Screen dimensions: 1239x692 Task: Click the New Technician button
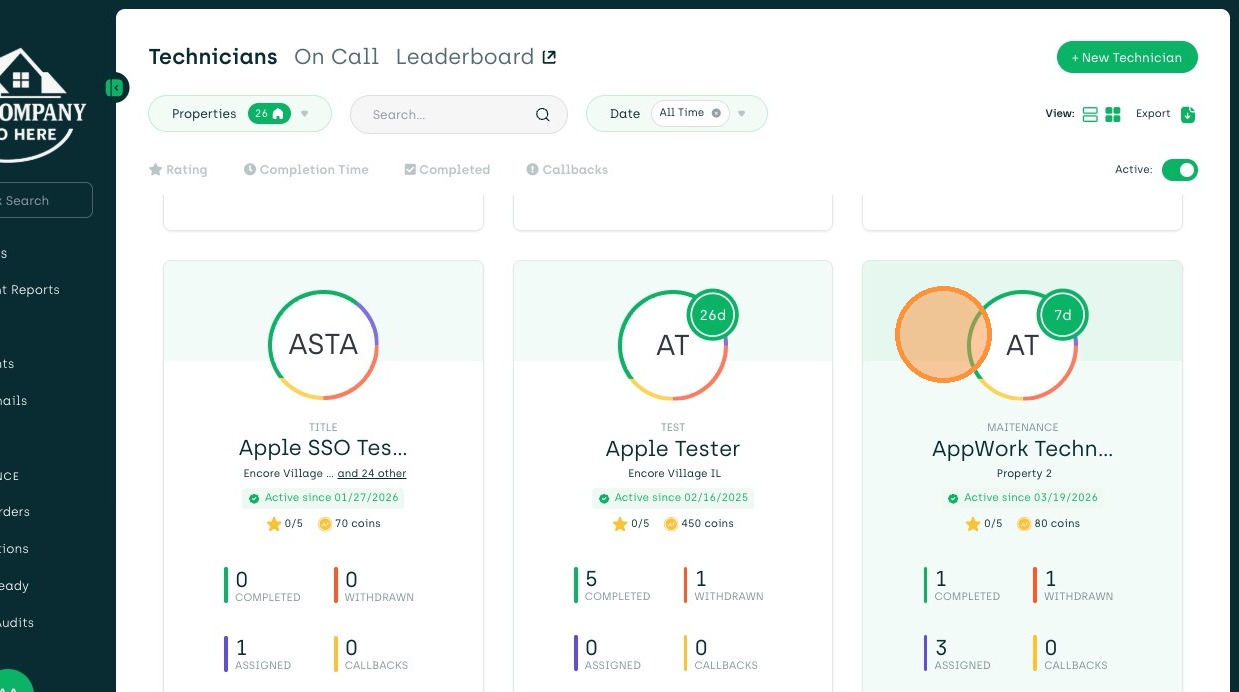click(1127, 57)
